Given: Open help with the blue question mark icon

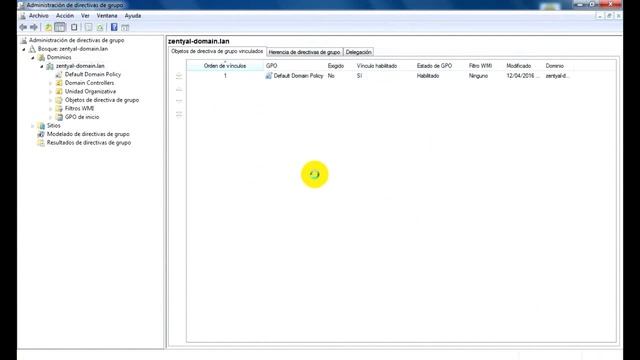Looking at the screenshot, I should [114, 27].
